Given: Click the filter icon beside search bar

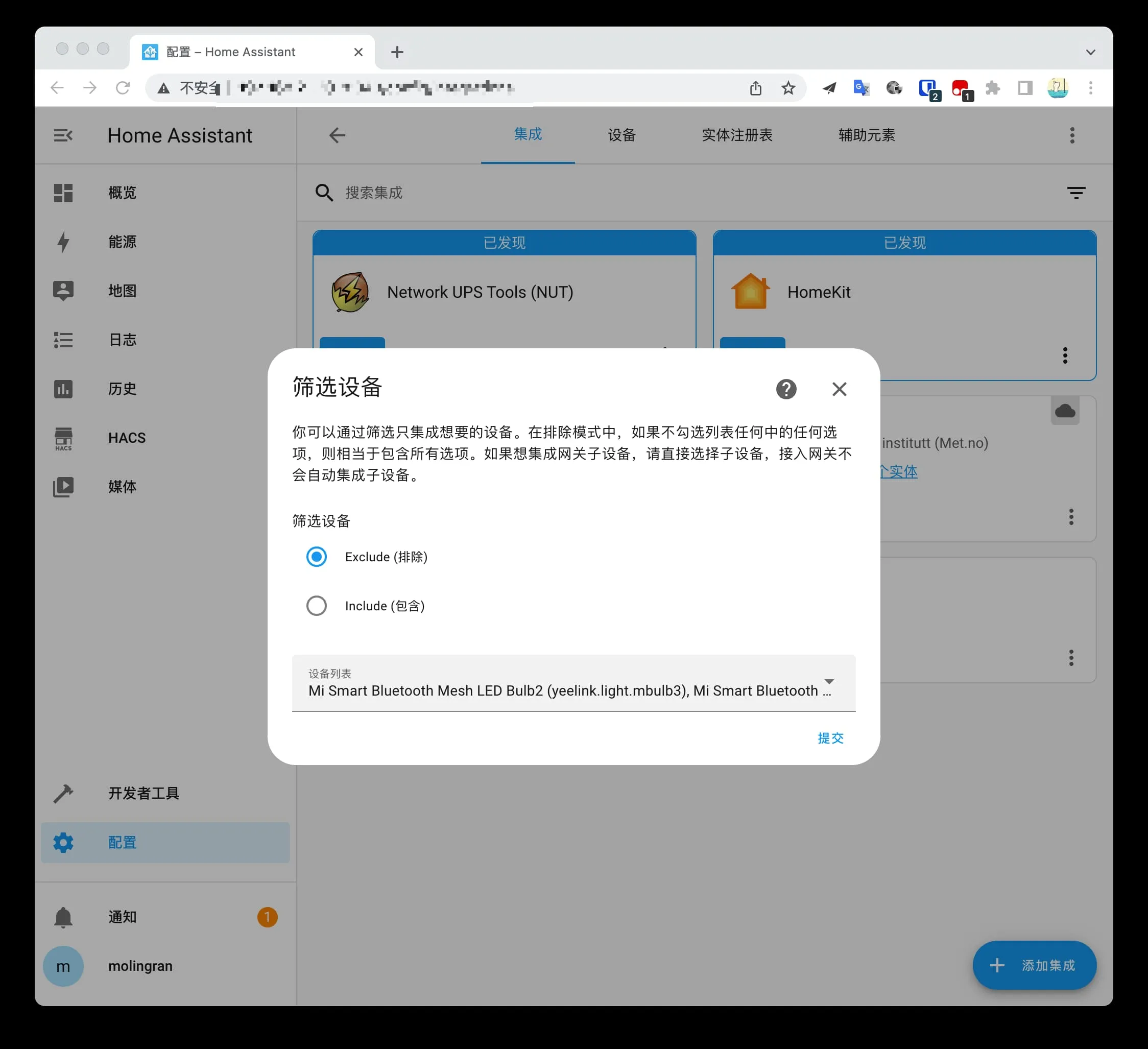Looking at the screenshot, I should 1075,193.
